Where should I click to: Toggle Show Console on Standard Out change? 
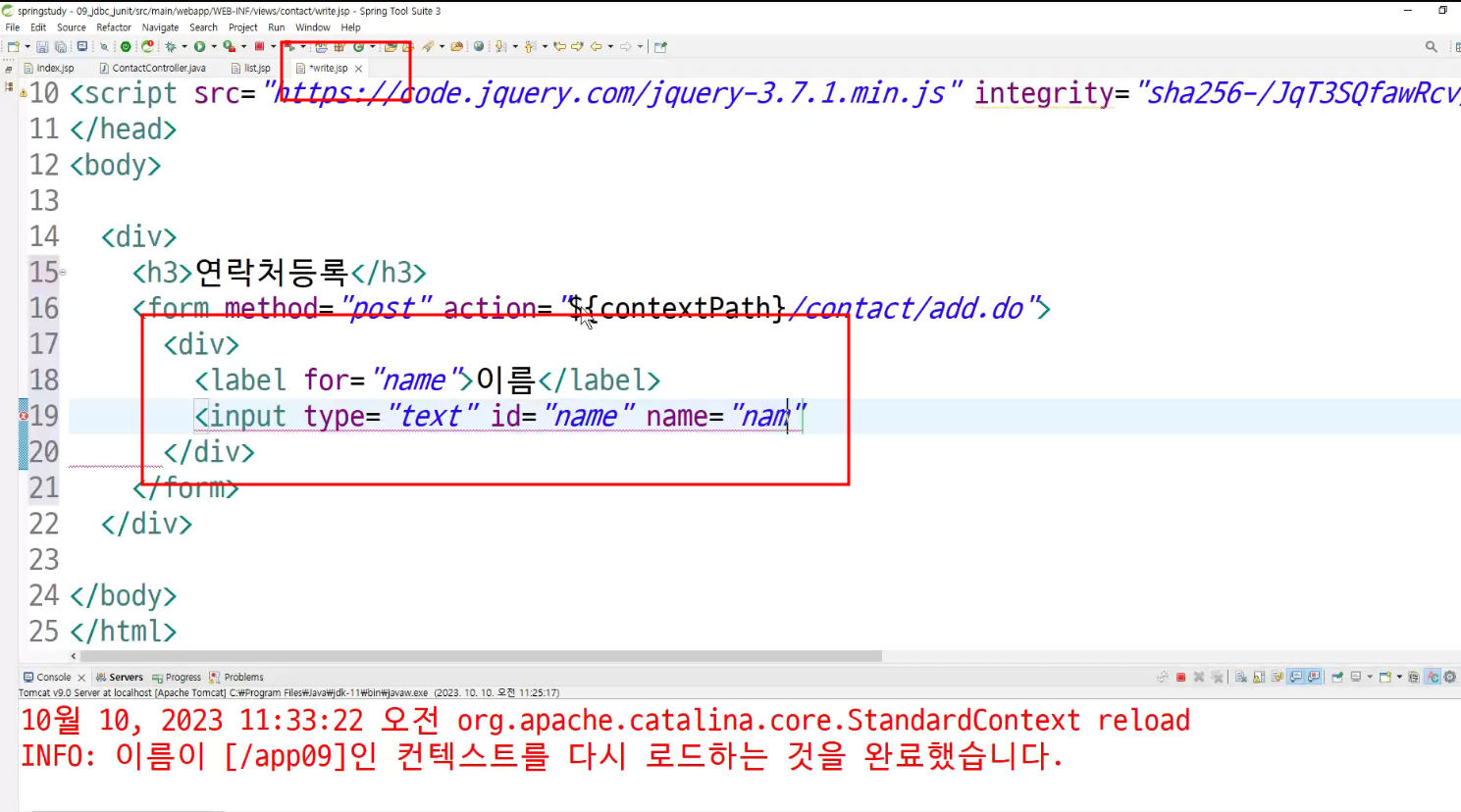tap(1295, 677)
